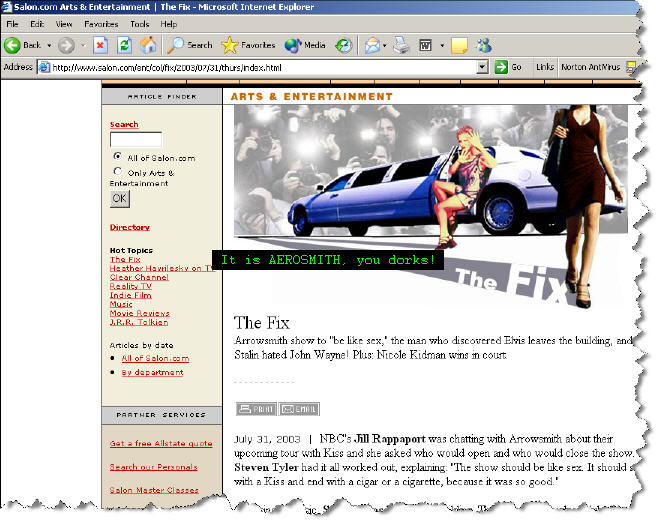
Task: Click the "It is AEROSMITH, you dorks!" text
Action: (x=328, y=260)
